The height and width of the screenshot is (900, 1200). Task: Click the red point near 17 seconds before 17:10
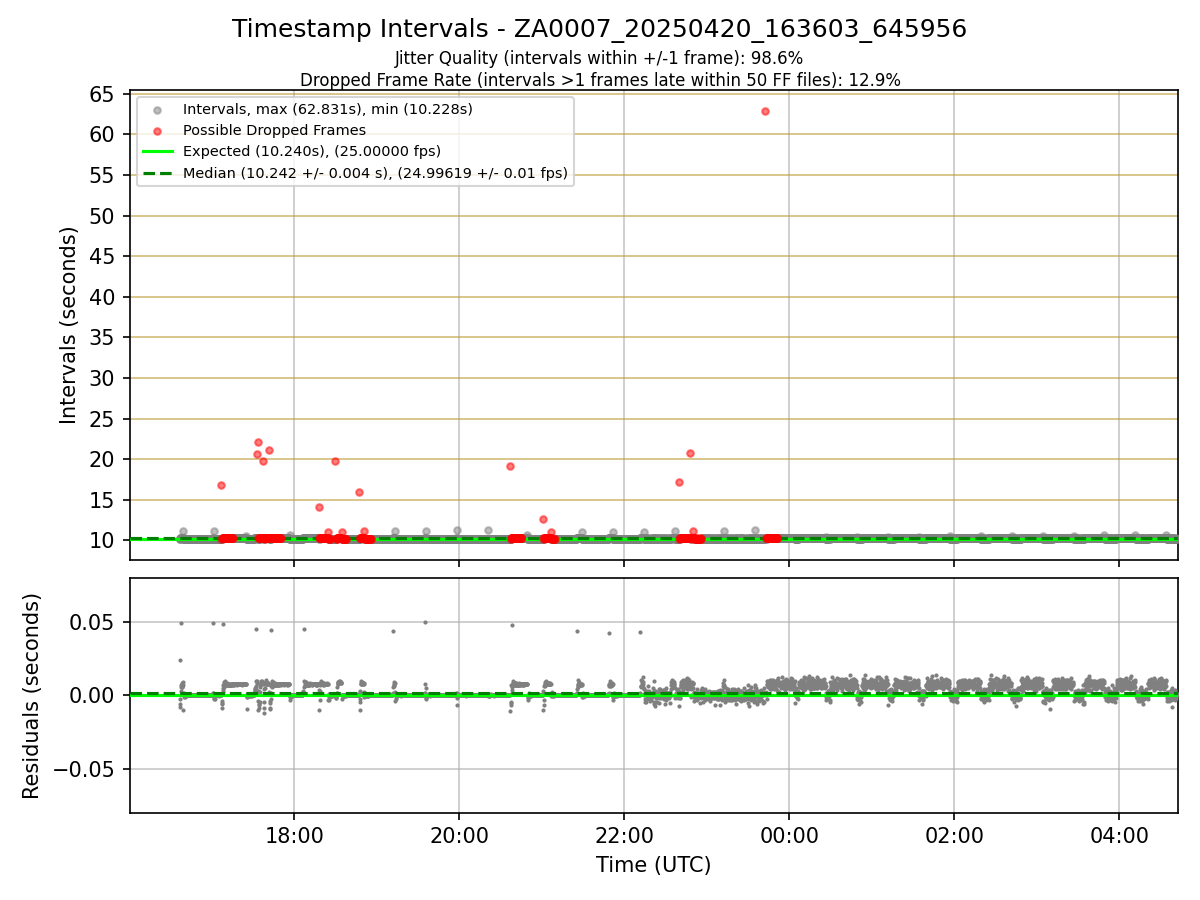coord(221,485)
